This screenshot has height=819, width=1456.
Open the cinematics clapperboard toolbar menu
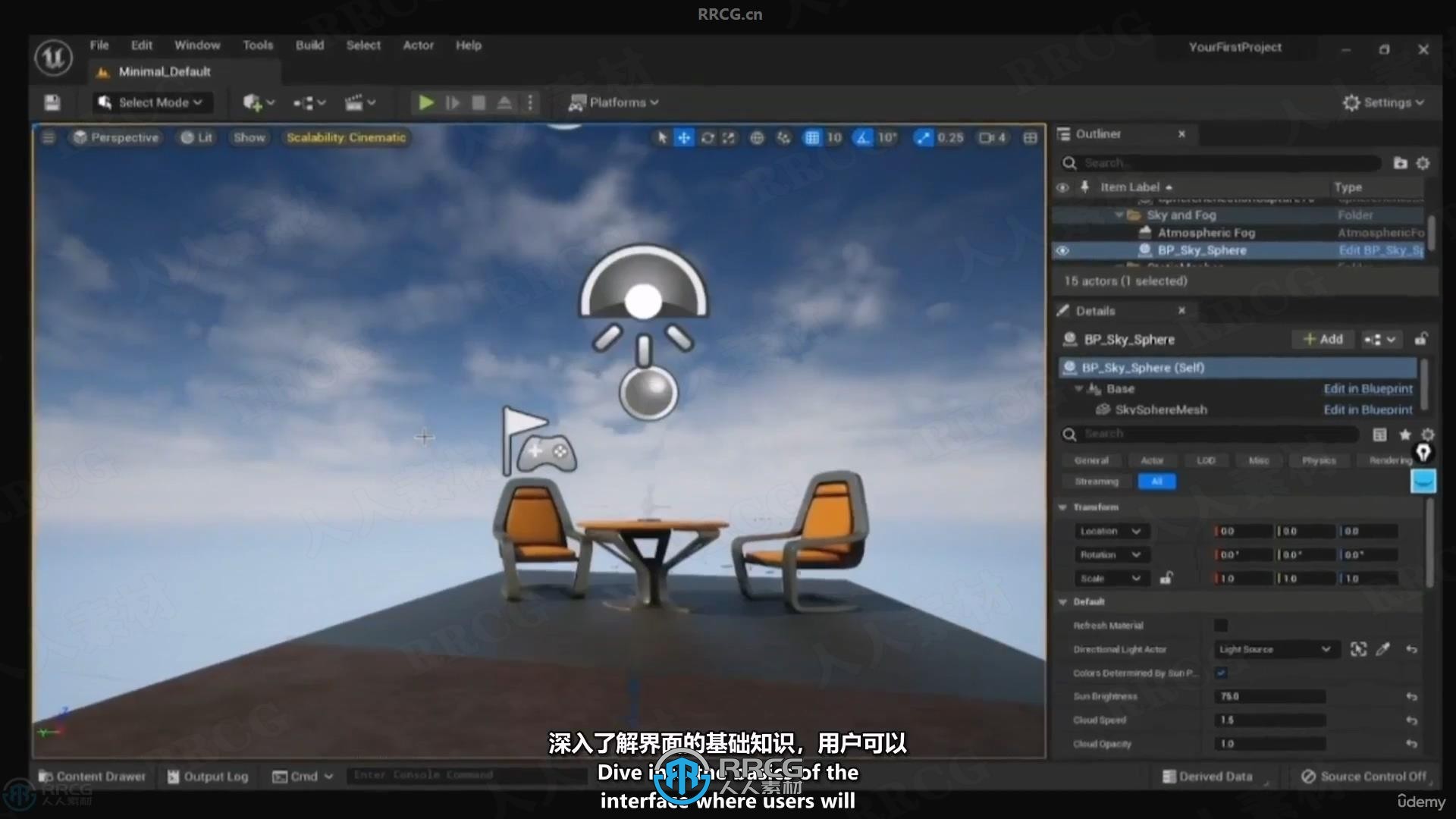pos(359,102)
